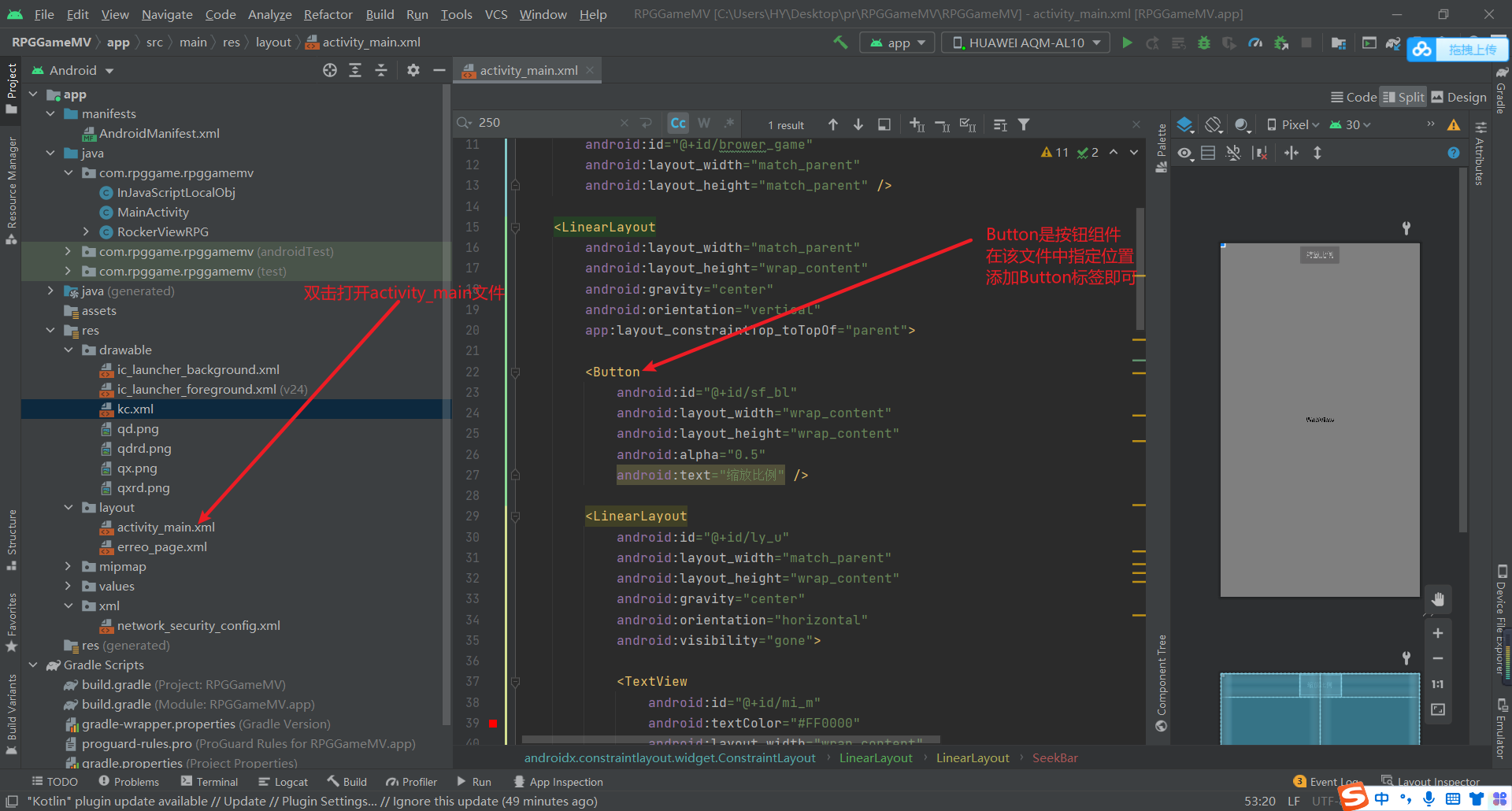Image resolution: width=1512 pixels, height=811 pixels.
Task: Zoom out on design preview
Action: coord(1438,658)
